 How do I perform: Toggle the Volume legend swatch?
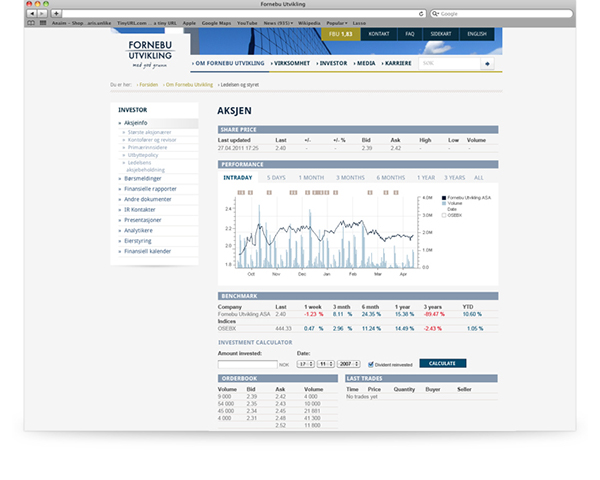[444, 204]
